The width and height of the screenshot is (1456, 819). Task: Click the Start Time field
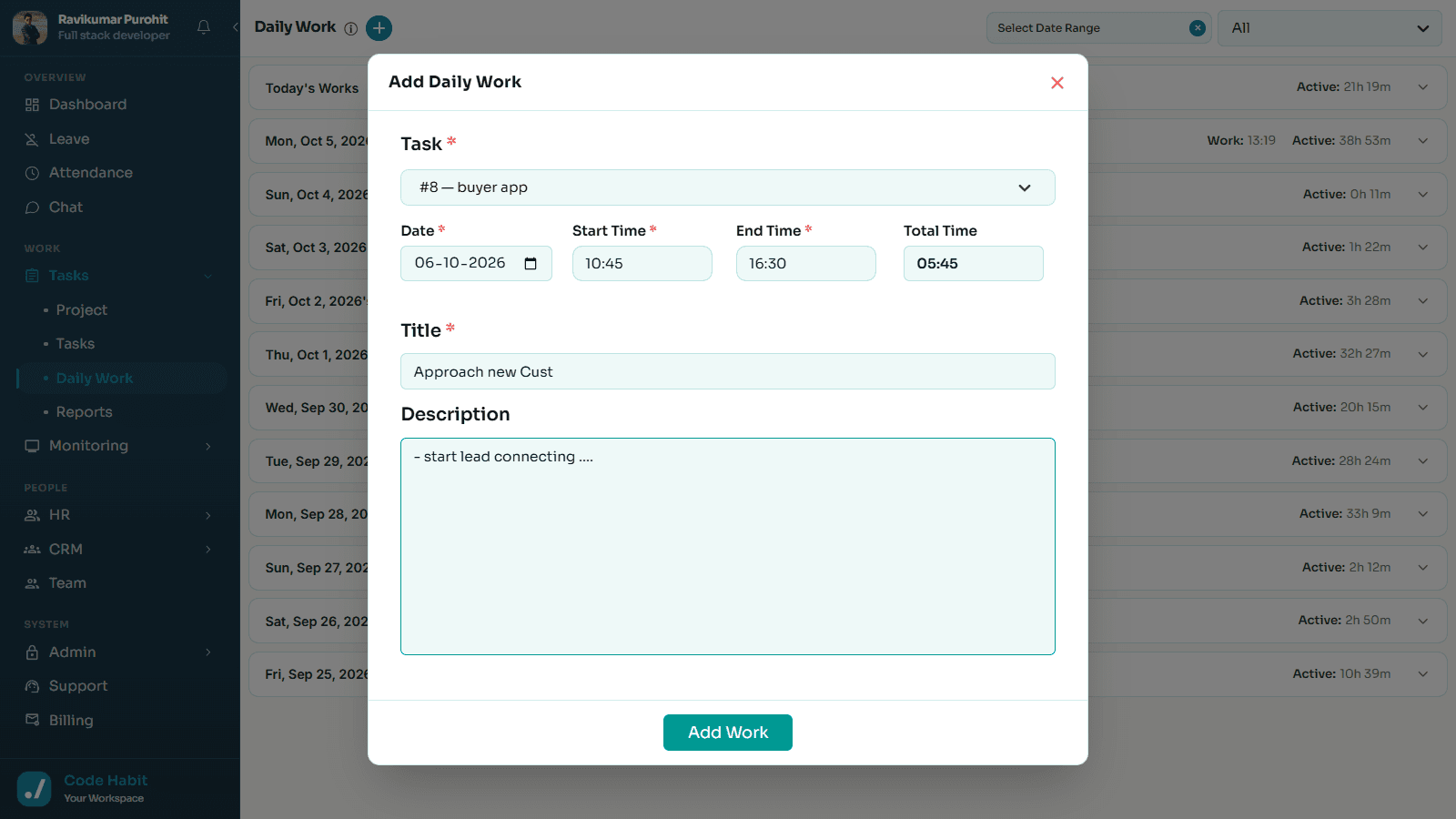click(642, 263)
